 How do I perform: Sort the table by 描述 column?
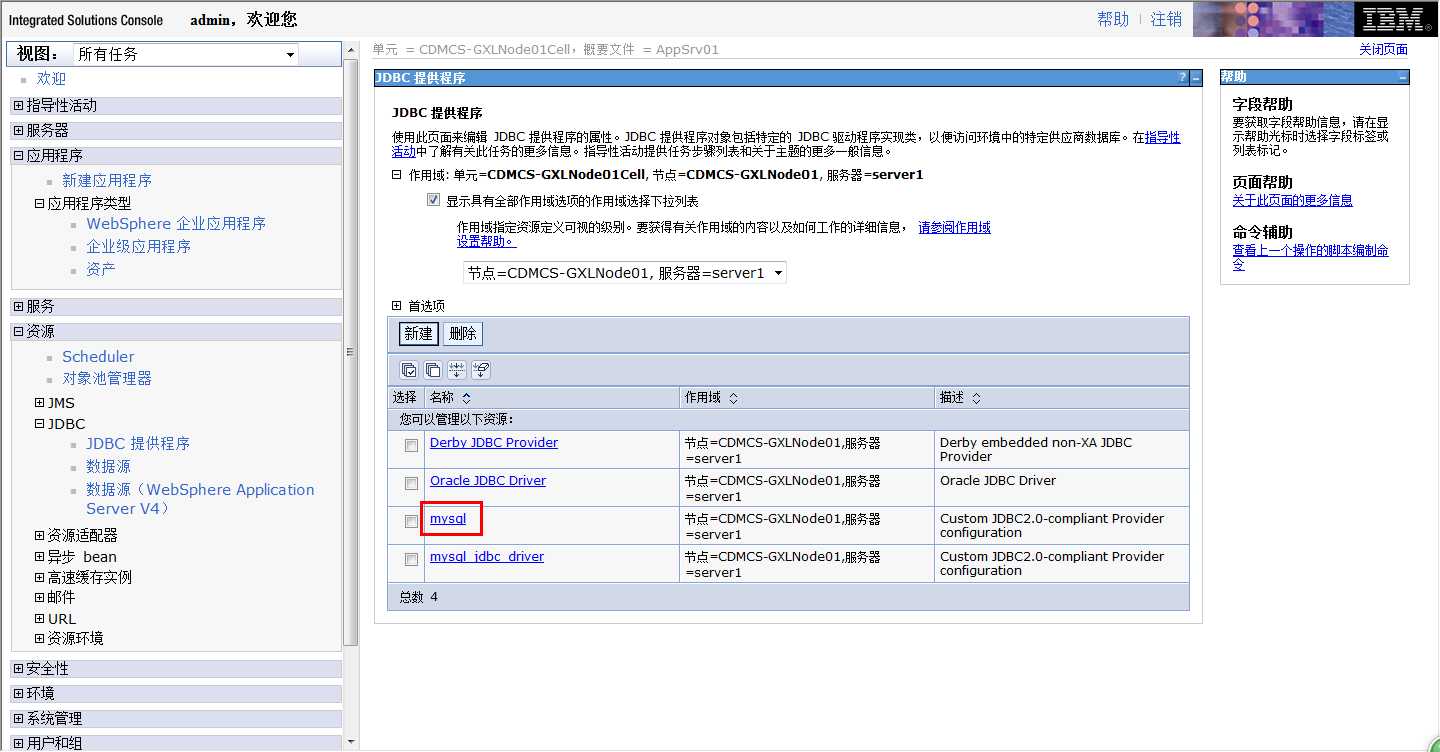coord(976,398)
